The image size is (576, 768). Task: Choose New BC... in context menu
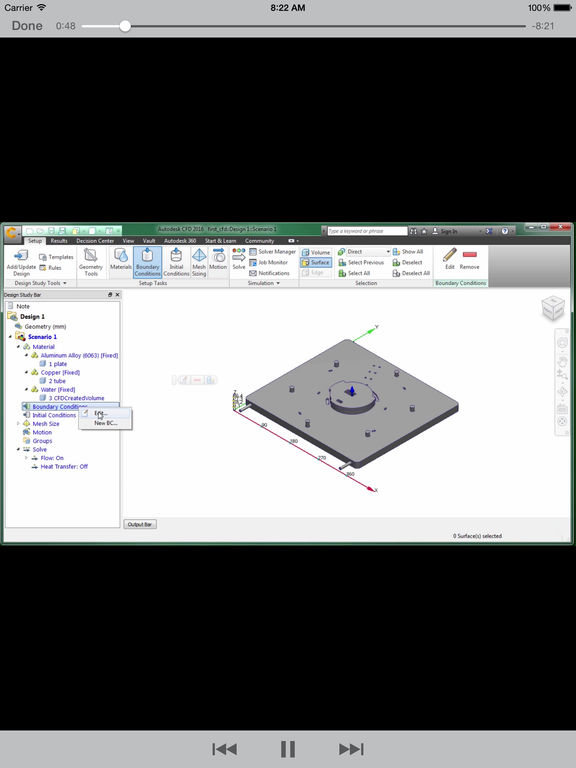(105, 423)
